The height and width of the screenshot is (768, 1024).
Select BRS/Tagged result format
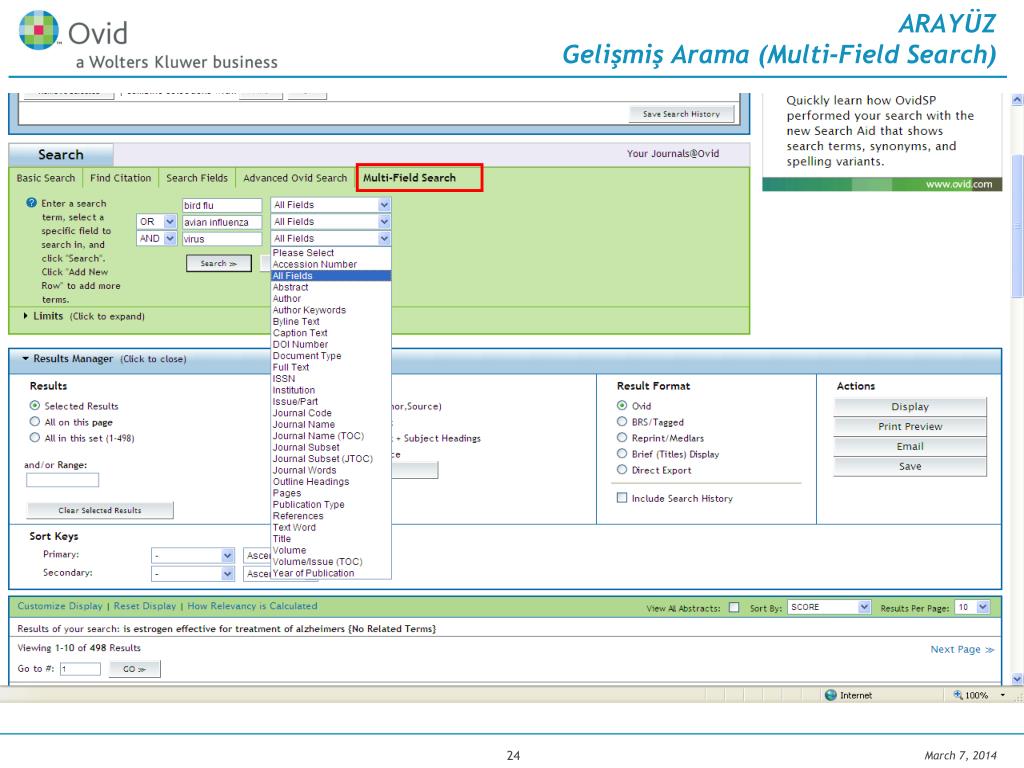pyautogui.click(x=622, y=422)
